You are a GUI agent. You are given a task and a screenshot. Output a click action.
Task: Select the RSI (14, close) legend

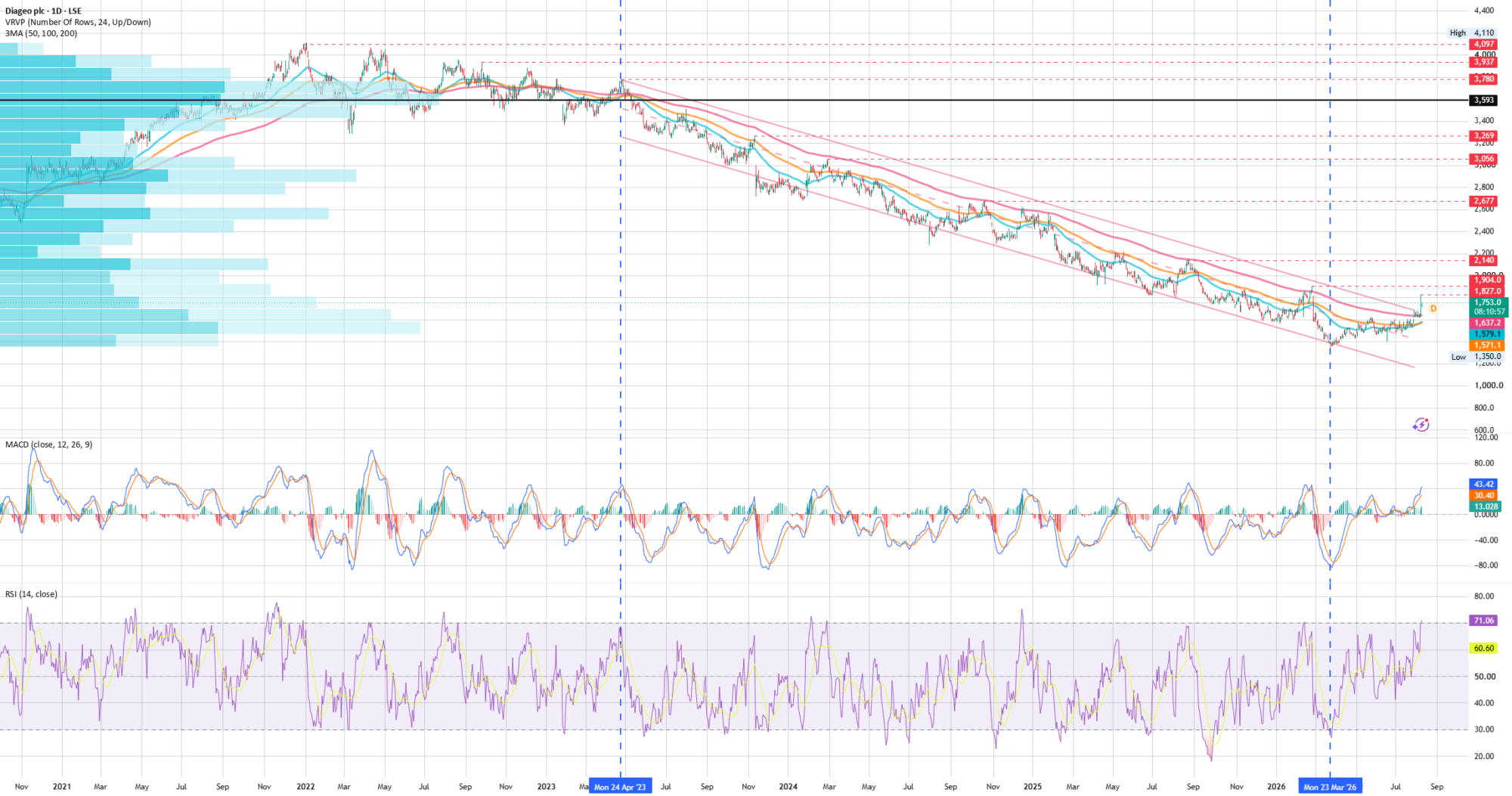tap(31, 594)
